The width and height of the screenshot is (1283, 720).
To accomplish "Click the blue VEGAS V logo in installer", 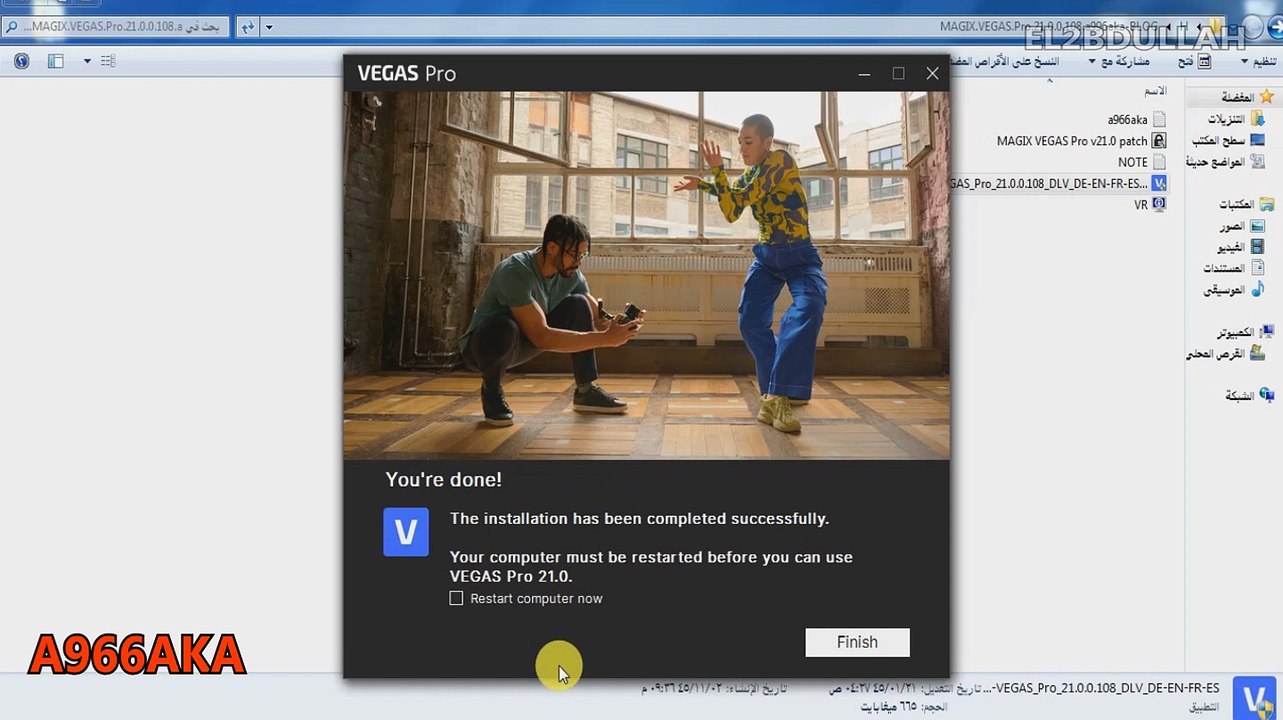I will point(406,531).
